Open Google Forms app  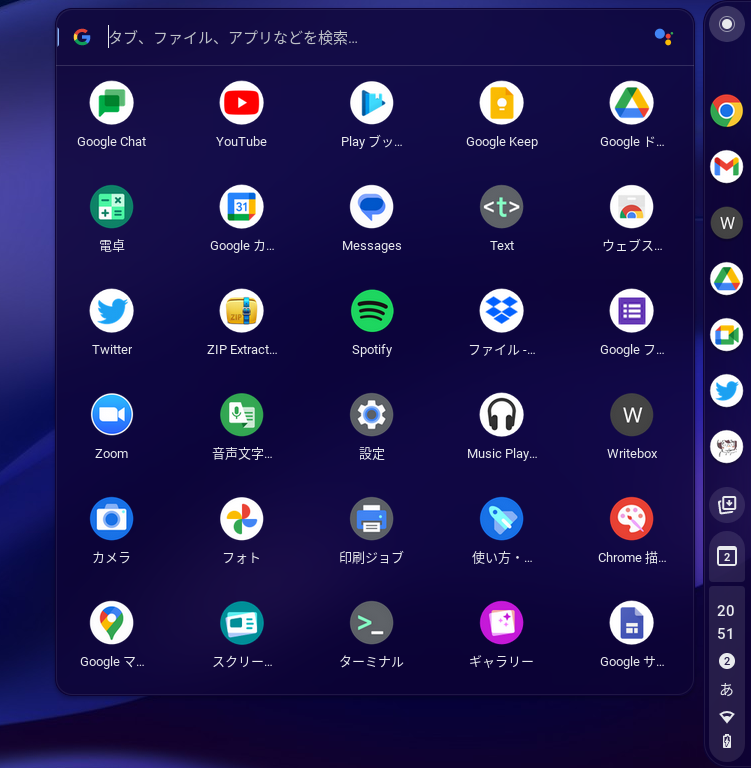(x=631, y=311)
